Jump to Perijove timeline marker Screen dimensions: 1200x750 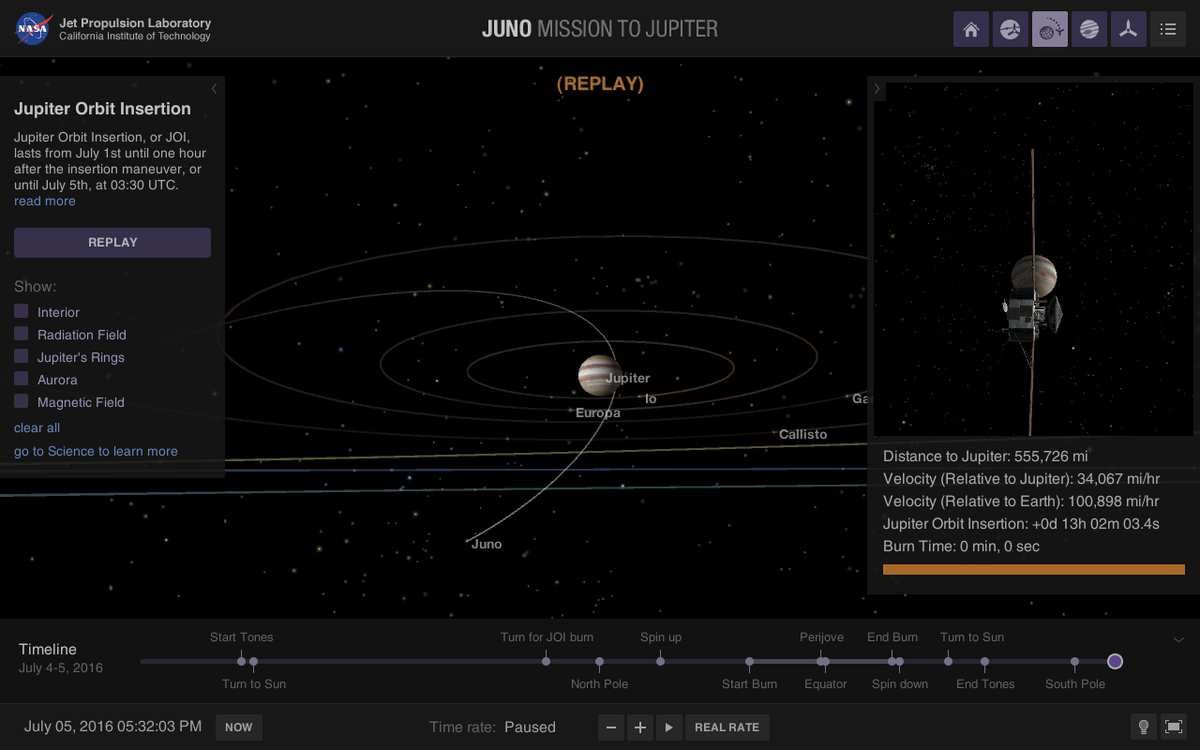coord(821,661)
